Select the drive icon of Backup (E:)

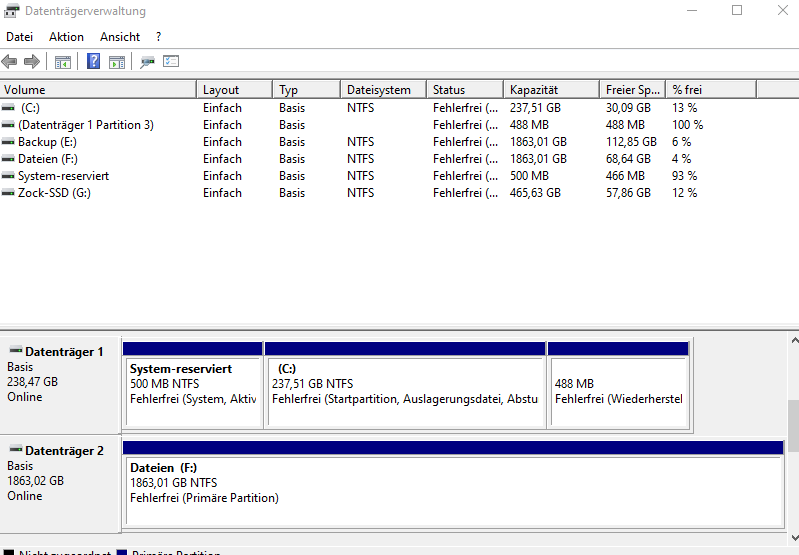8,142
